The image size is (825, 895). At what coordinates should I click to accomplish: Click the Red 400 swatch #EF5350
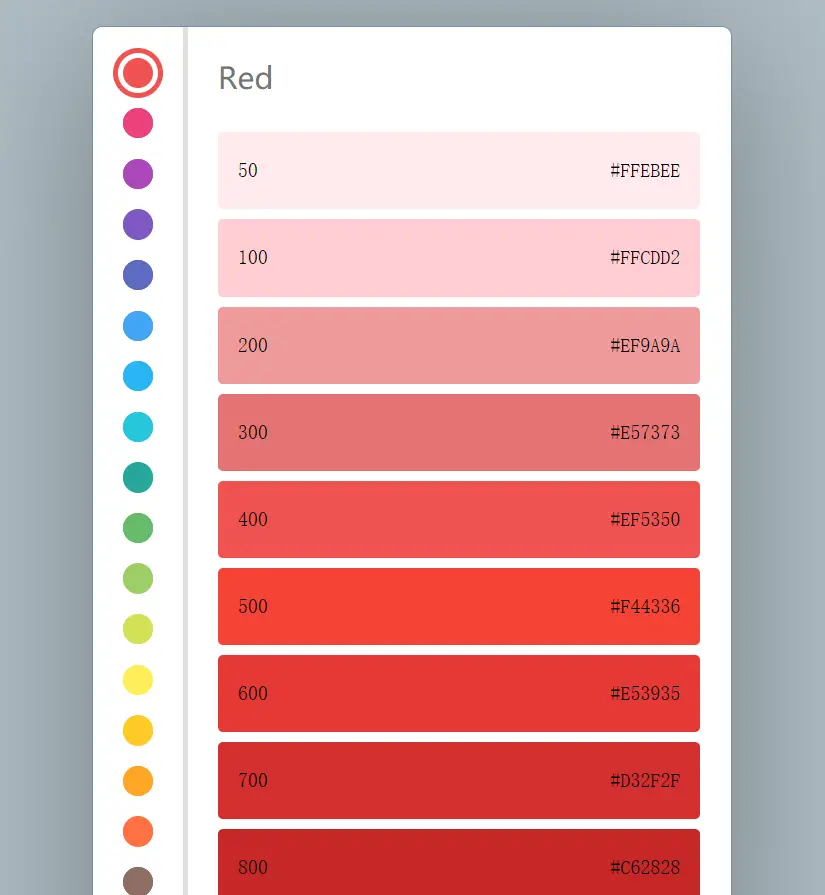pos(458,519)
